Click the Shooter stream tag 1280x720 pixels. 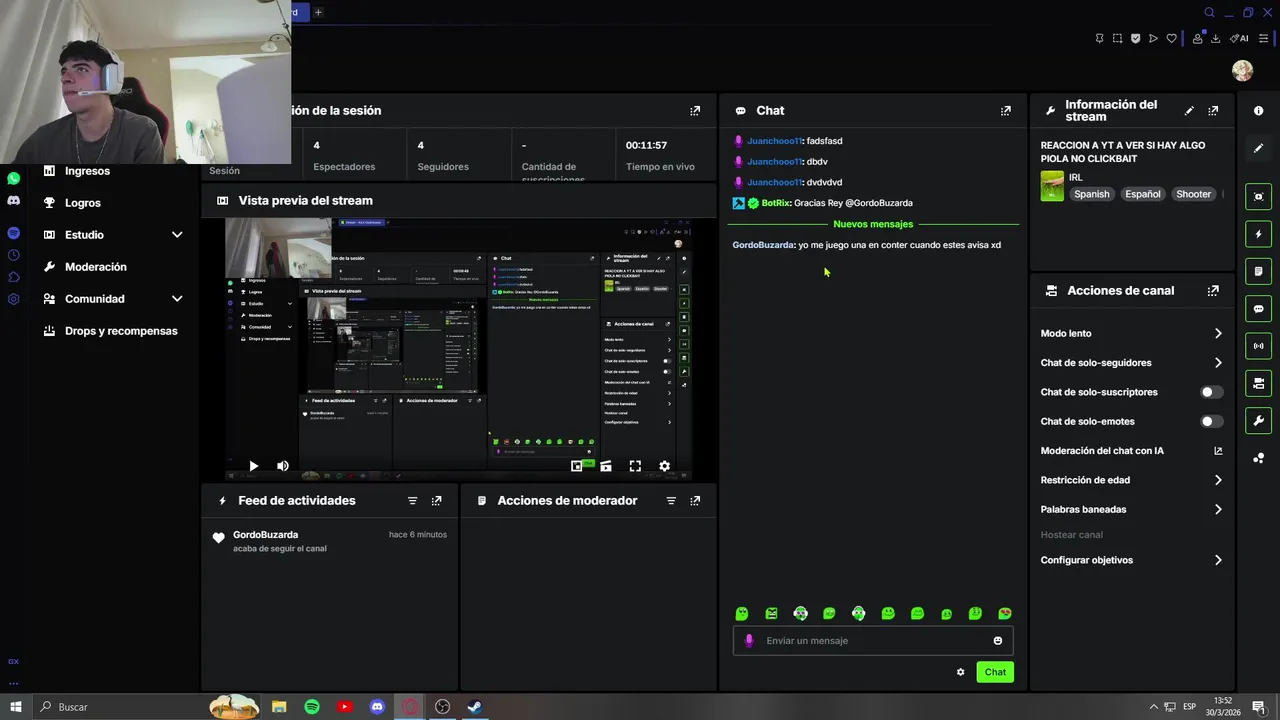pos(1193,194)
